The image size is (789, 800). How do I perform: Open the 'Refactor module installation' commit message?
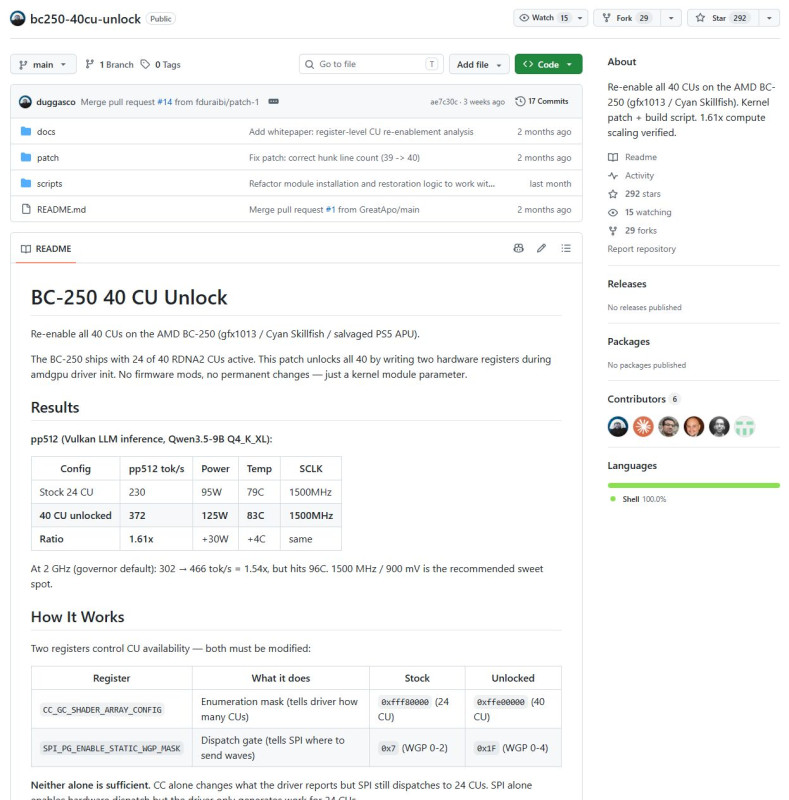click(x=372, y=183)
